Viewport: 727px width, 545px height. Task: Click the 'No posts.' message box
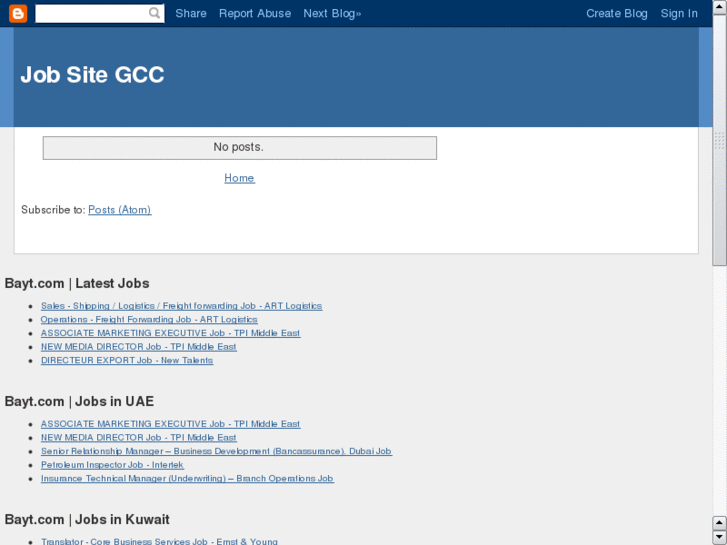240,147
